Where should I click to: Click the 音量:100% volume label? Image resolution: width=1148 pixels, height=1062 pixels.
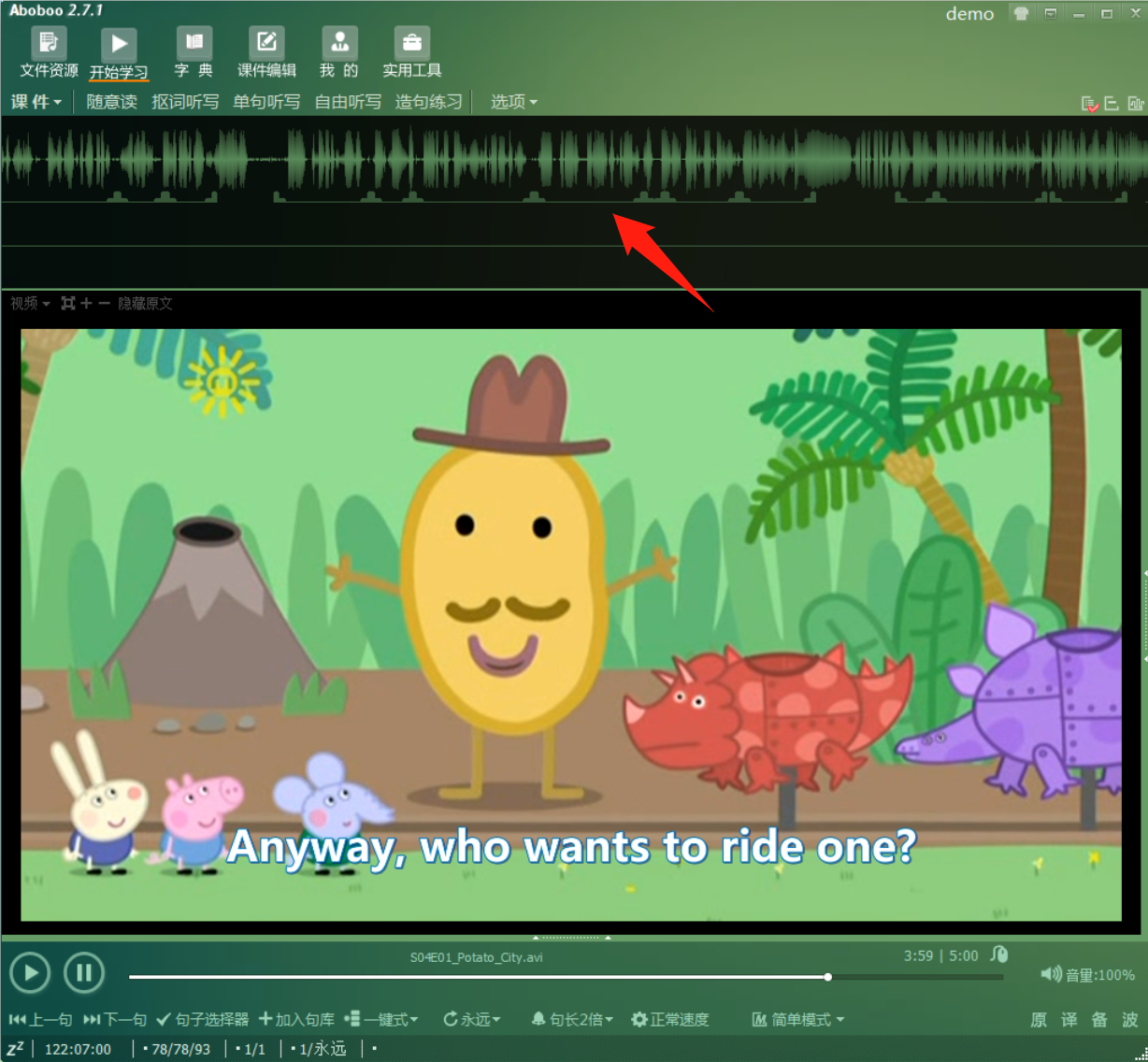pyautogui.click(x=1100, y=975)
